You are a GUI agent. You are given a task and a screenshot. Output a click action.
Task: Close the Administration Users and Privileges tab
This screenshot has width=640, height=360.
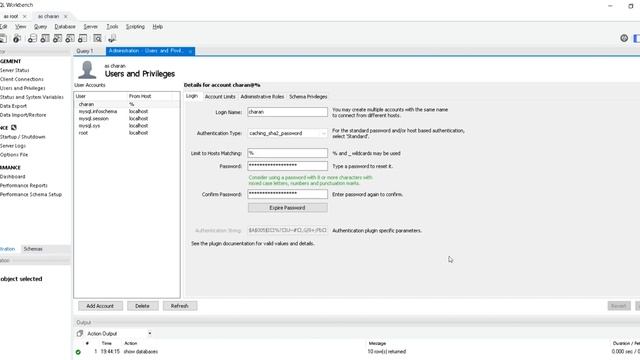[x=190, y=51]
